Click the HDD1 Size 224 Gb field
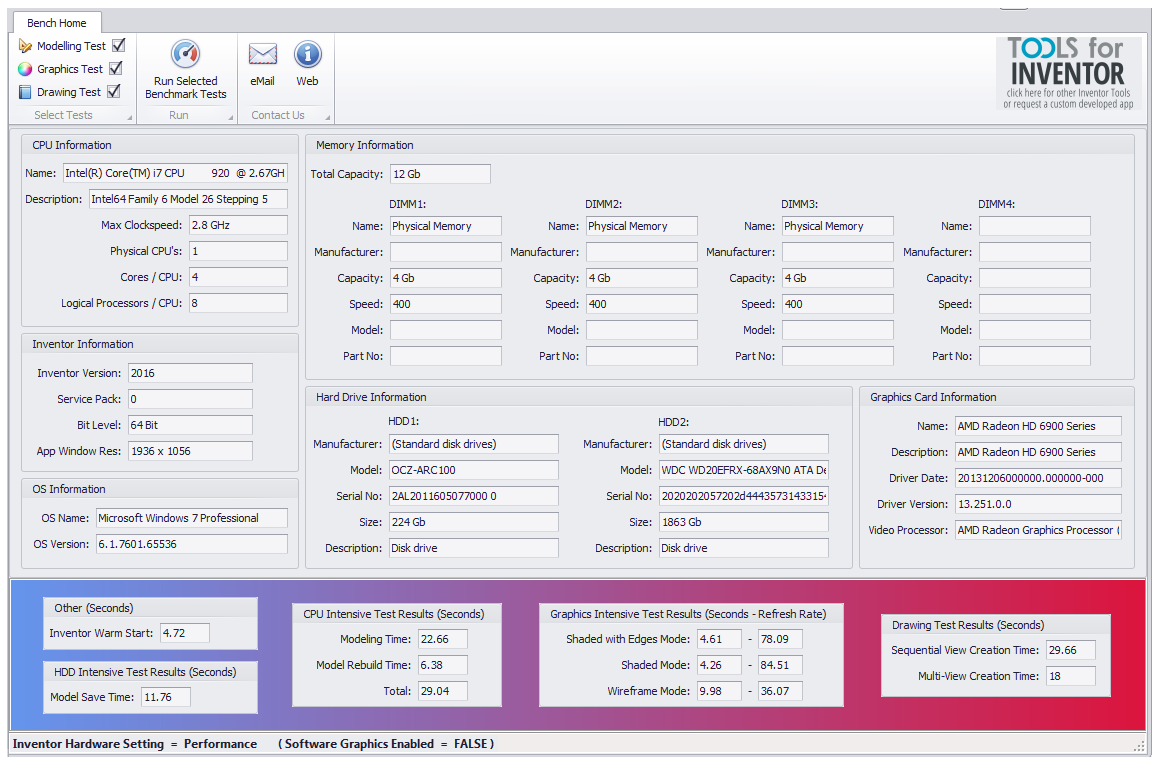Image resolution: width=1165 pixels, height=760 pixels. click(474, 522)
